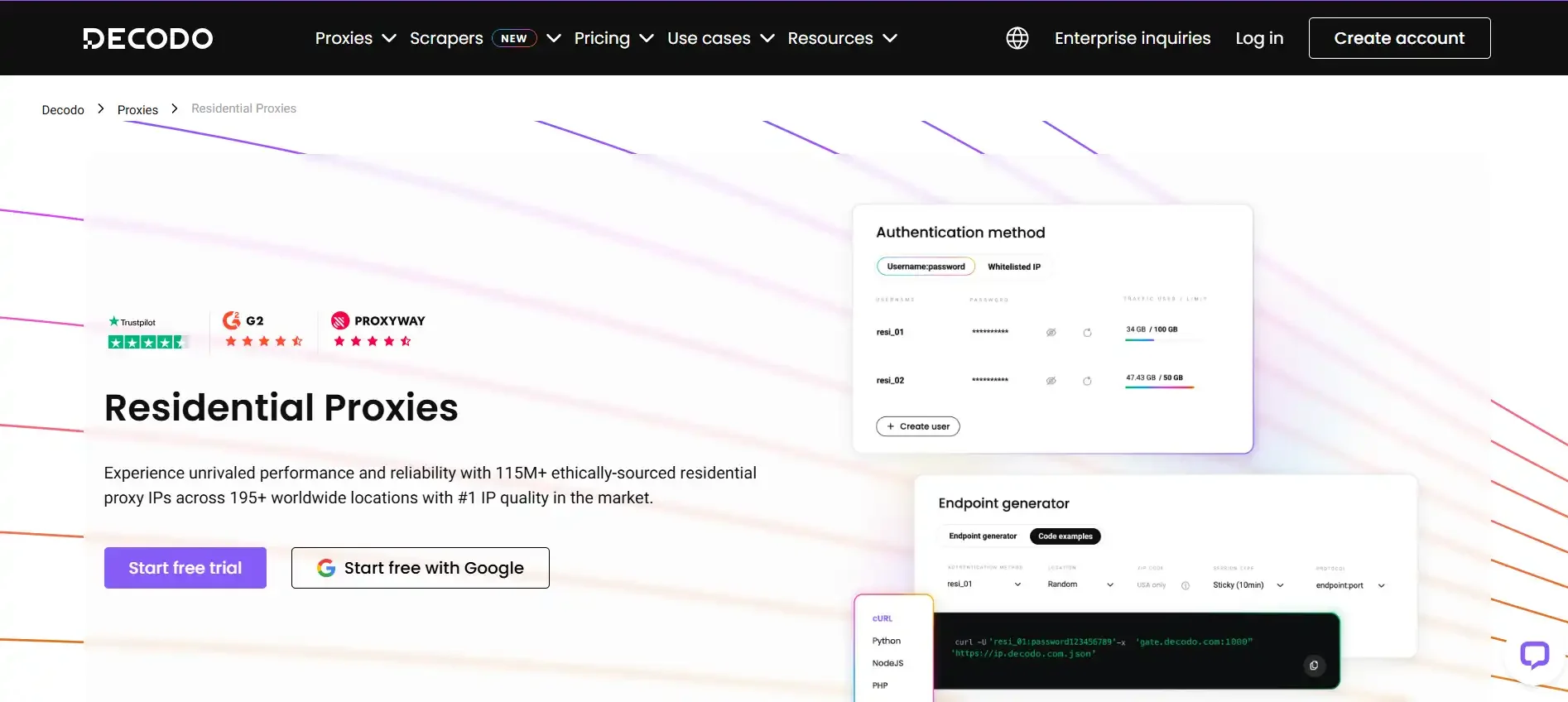Select the cURL language tab

click(x=883, y=618)
